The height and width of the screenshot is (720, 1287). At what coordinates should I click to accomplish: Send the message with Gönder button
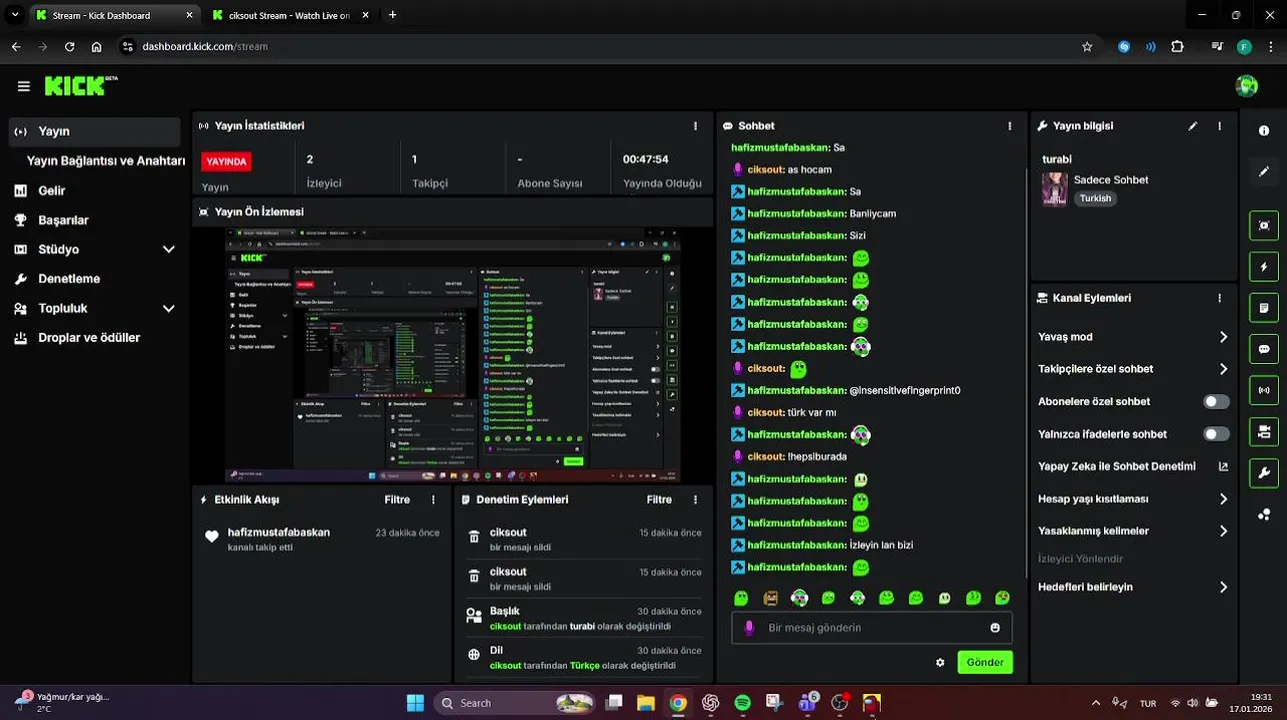[985, 662]
